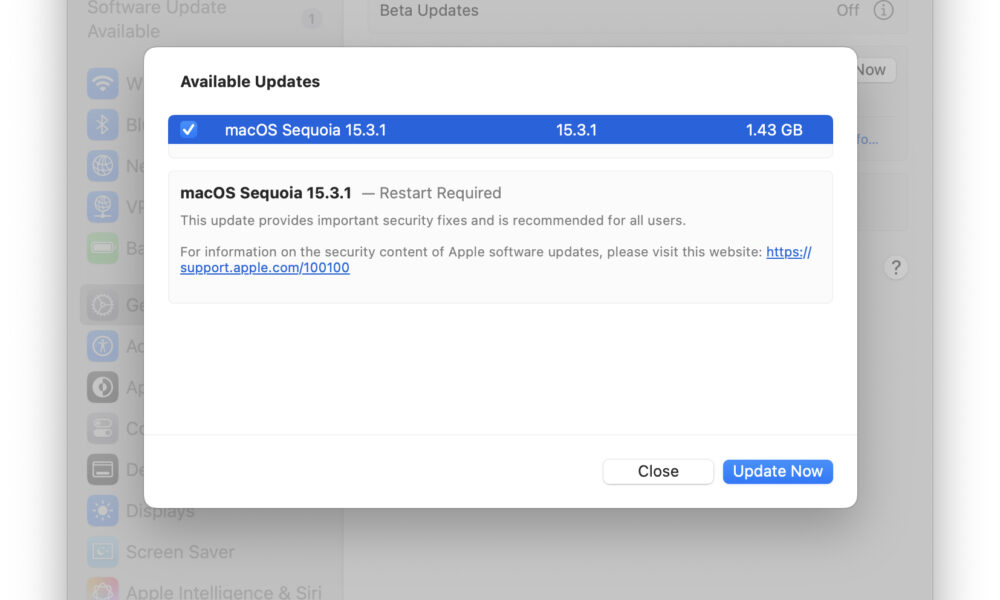Viewport: 1000px width, 600px height.
Task: Open the Network globe icon
Action: 103,165
